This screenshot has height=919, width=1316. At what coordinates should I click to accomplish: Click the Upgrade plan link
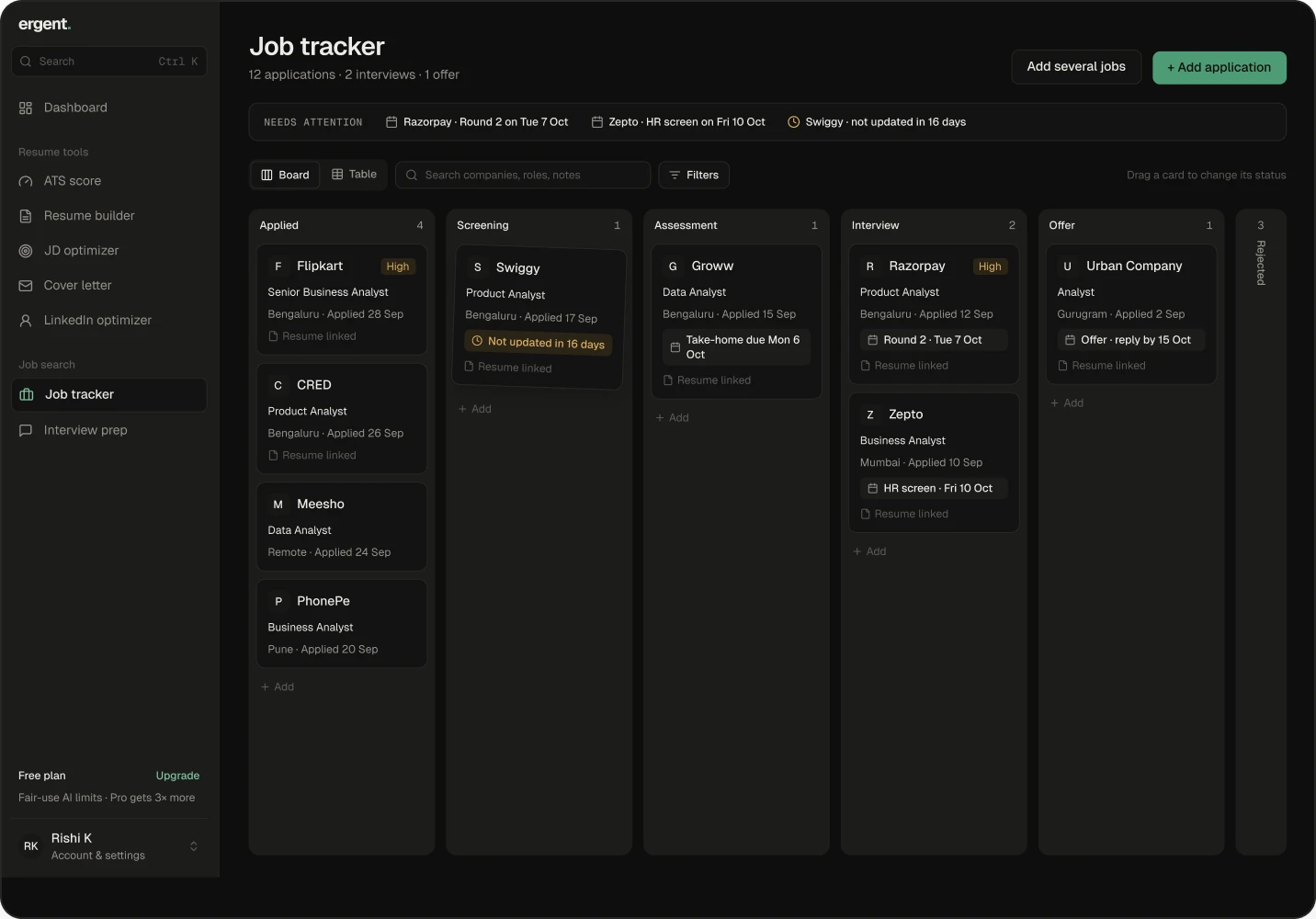coord(177,776)
